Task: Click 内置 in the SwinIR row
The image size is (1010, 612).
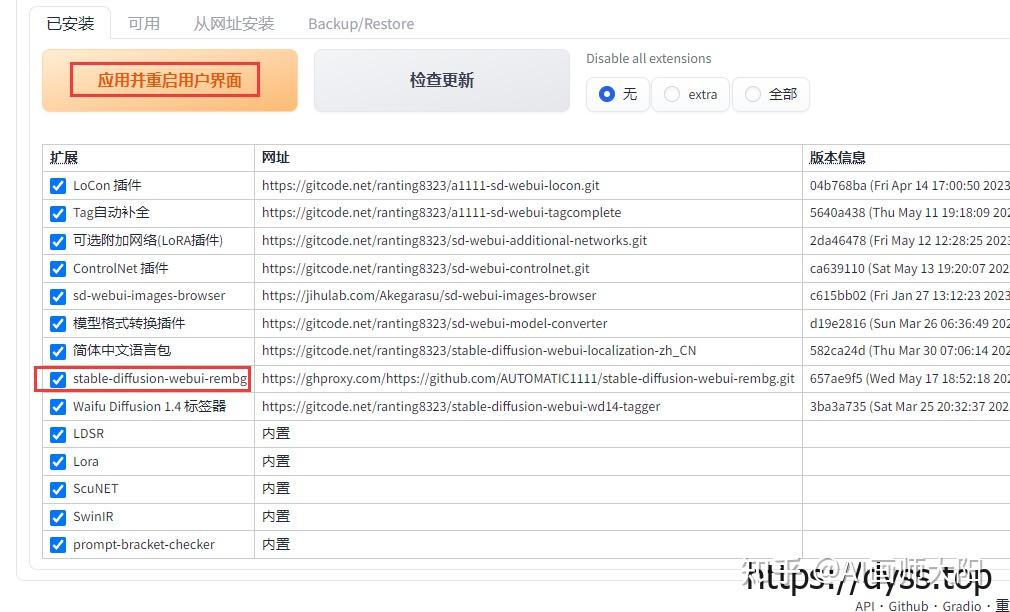Action: coord(276,517)
